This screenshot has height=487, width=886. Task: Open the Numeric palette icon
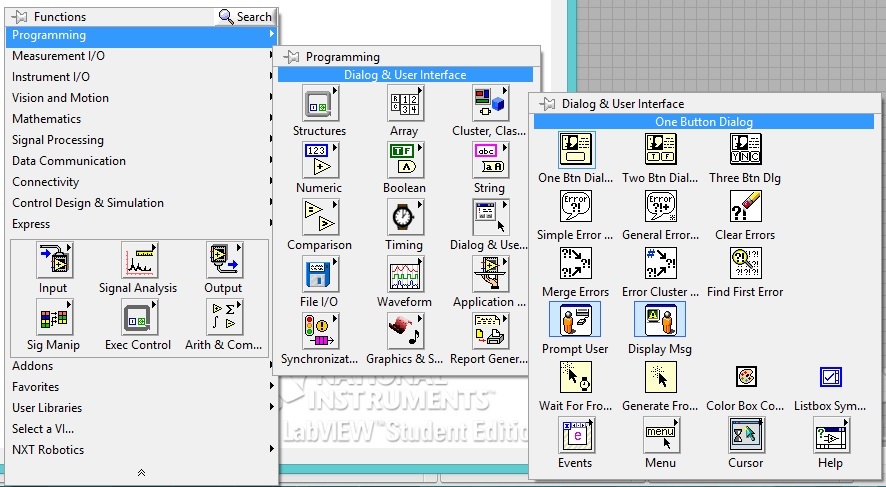(320, 160)
